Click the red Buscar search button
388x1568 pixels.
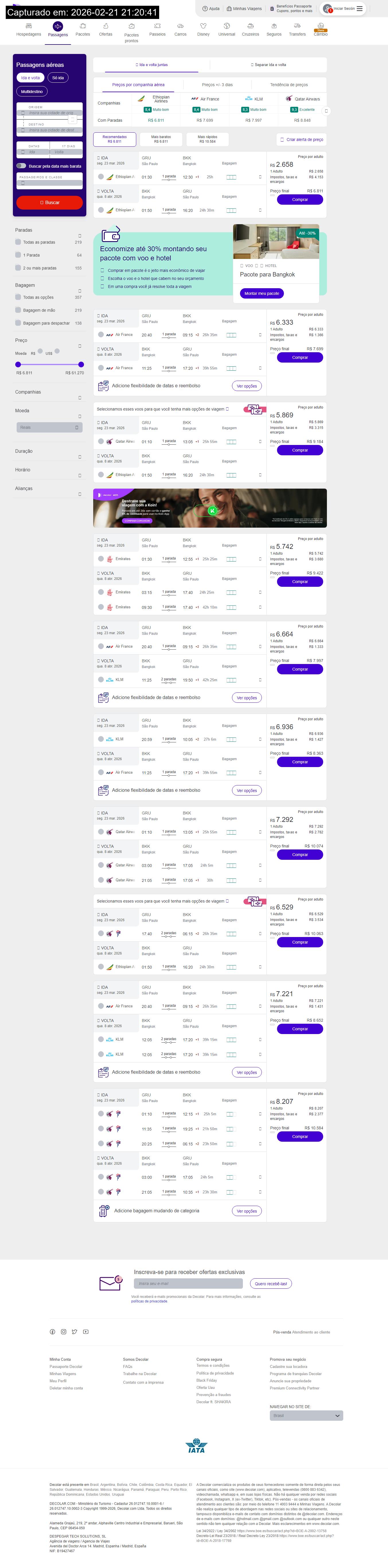click(x=49, y=202)
